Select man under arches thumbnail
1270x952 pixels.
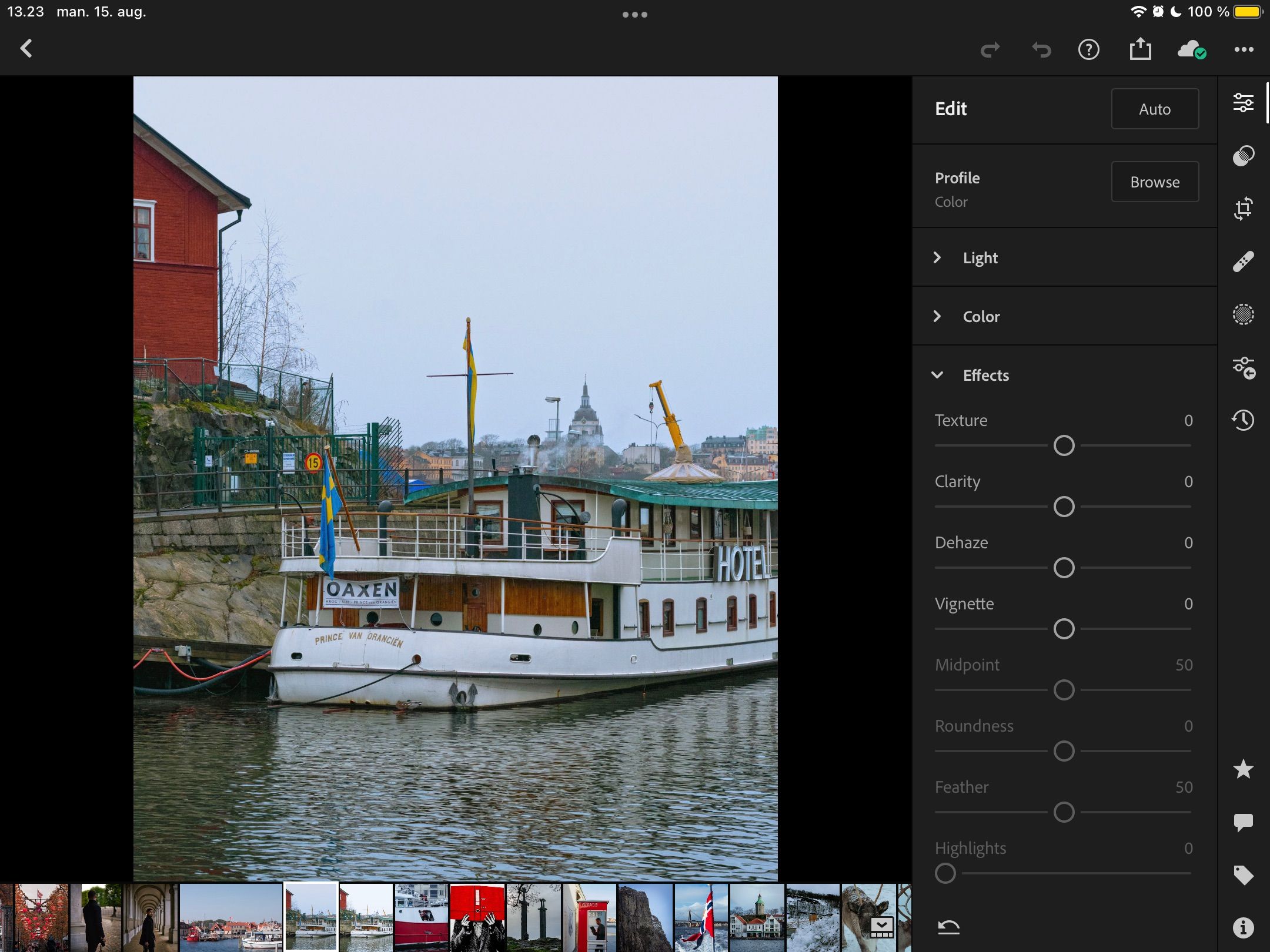[x=149, y=917]
